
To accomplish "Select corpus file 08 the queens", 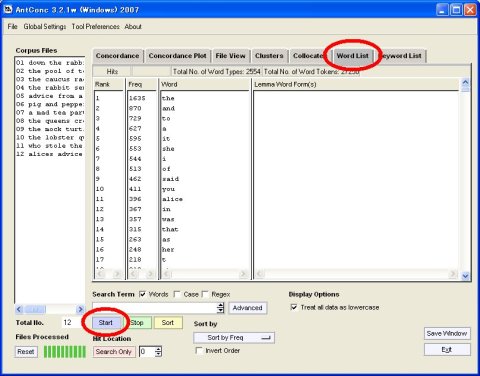I will [50, 121].
